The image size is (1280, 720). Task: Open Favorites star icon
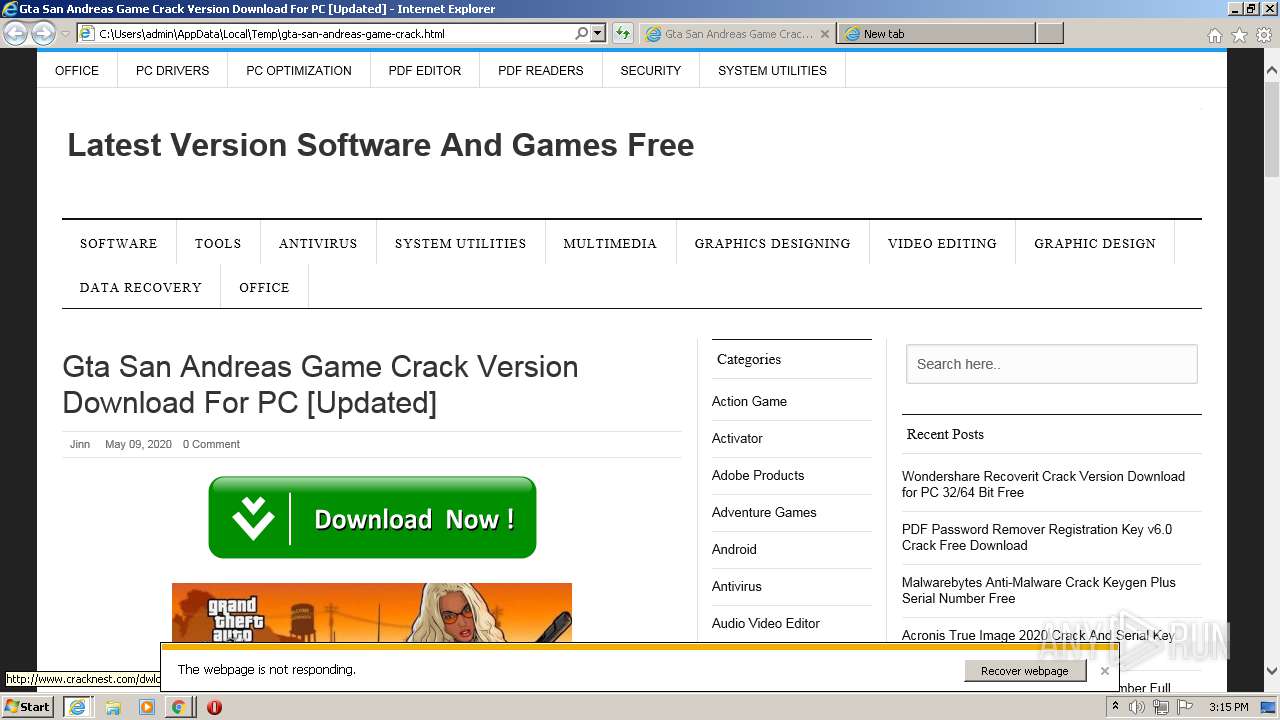[1239, 35]
